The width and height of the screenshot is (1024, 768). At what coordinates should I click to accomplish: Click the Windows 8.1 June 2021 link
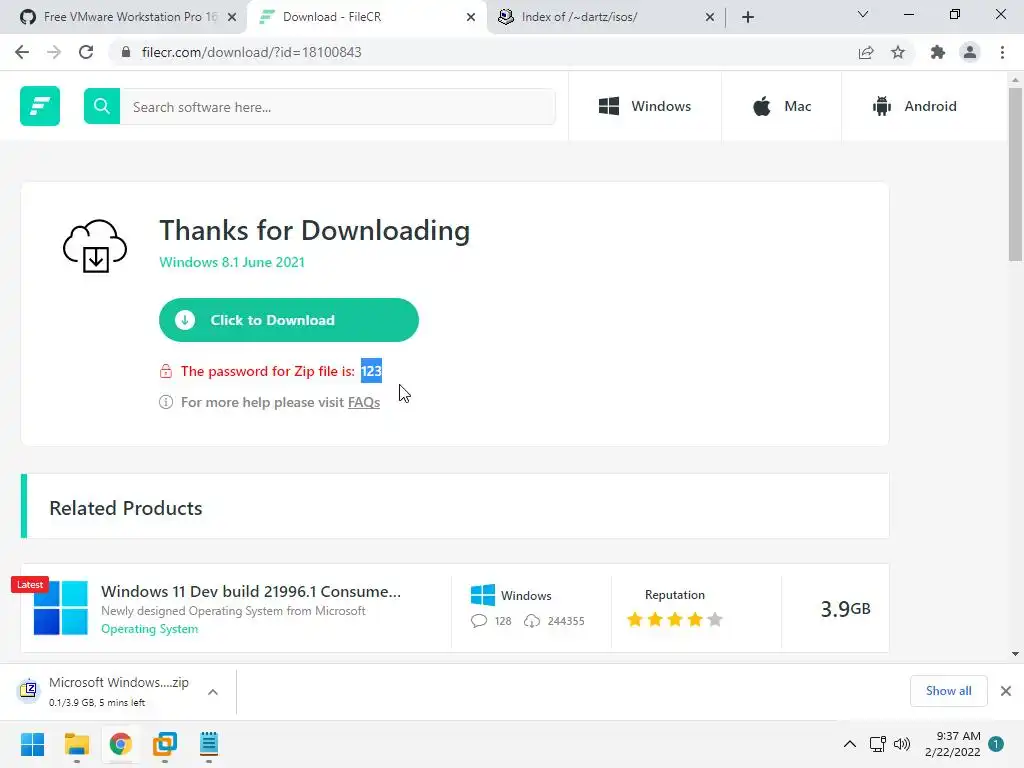tap(232, 262)
